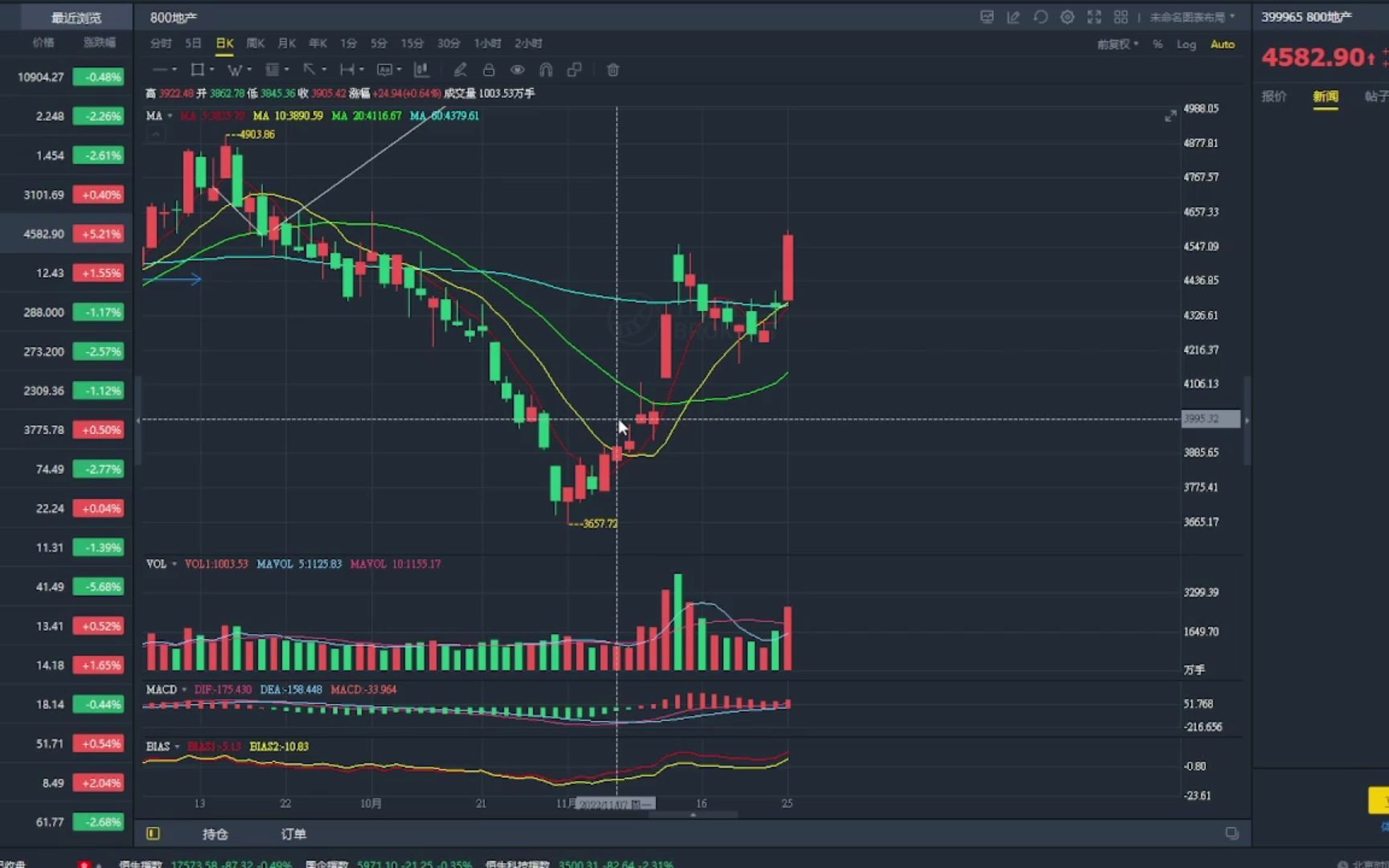
Task: Open the 前复权 adjustment dropdown
Action: click(x=1118, y=44)
